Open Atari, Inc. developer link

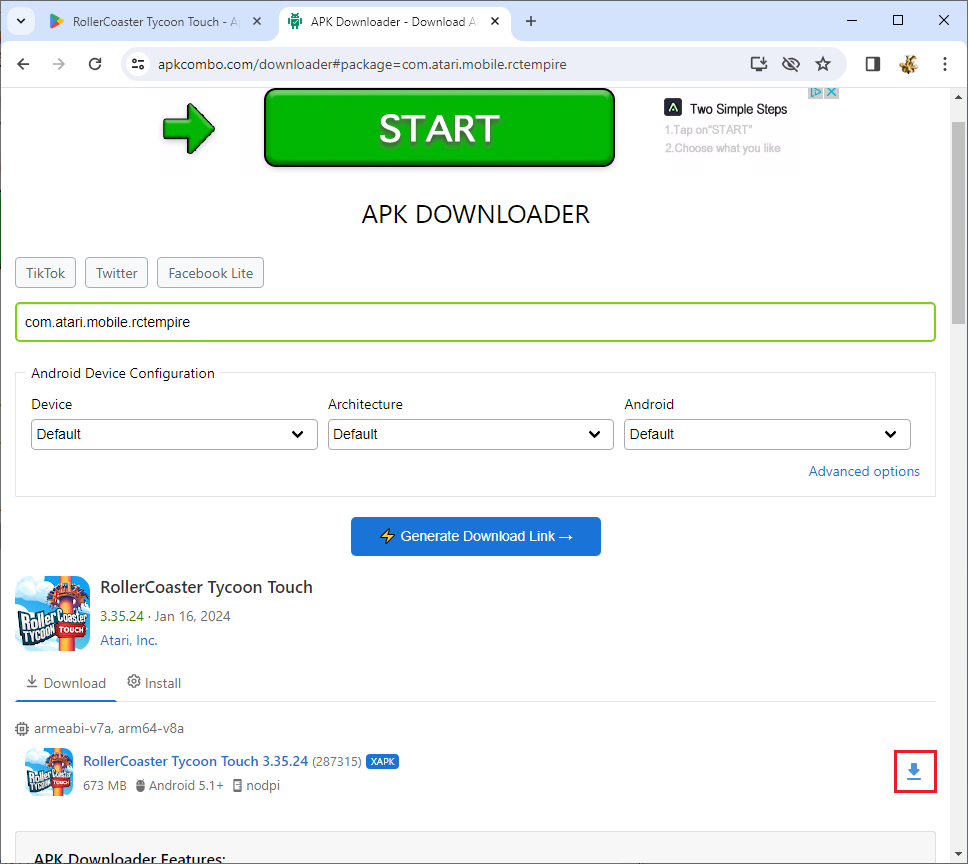128,640
